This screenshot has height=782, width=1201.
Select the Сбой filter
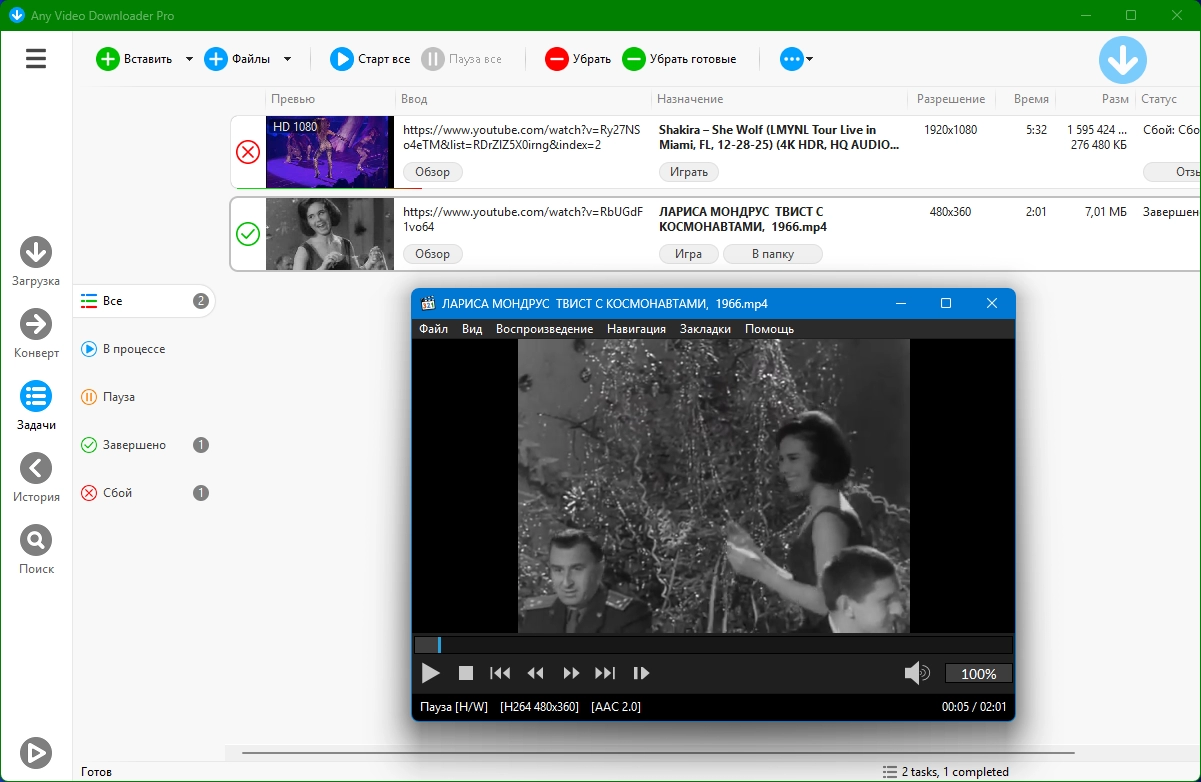(144, 493)
